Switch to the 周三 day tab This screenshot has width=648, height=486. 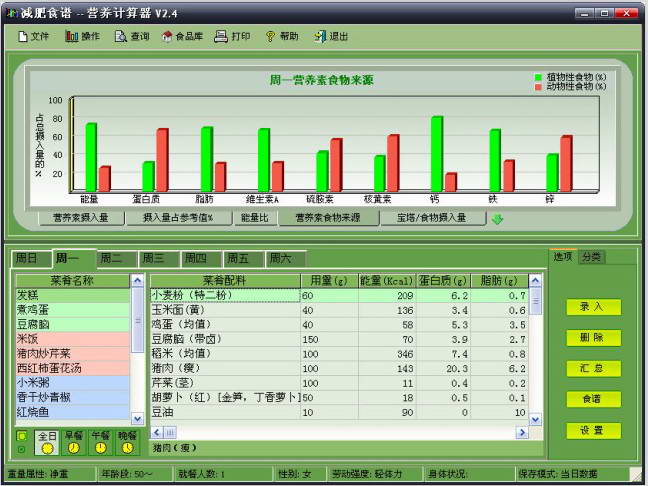[x=157, y=258]
